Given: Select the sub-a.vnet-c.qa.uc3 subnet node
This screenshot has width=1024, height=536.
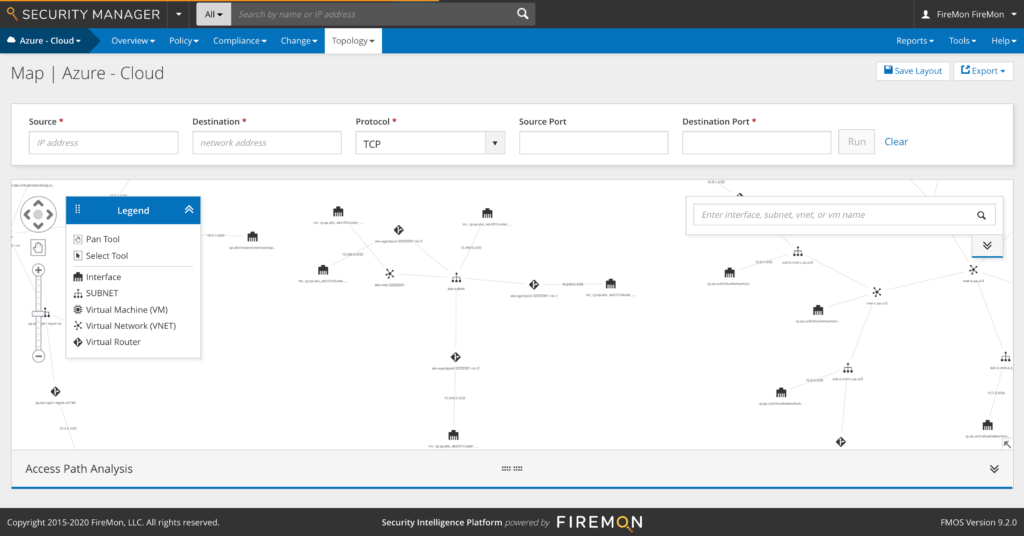Looking at the screenshot, I should point(848,368).
